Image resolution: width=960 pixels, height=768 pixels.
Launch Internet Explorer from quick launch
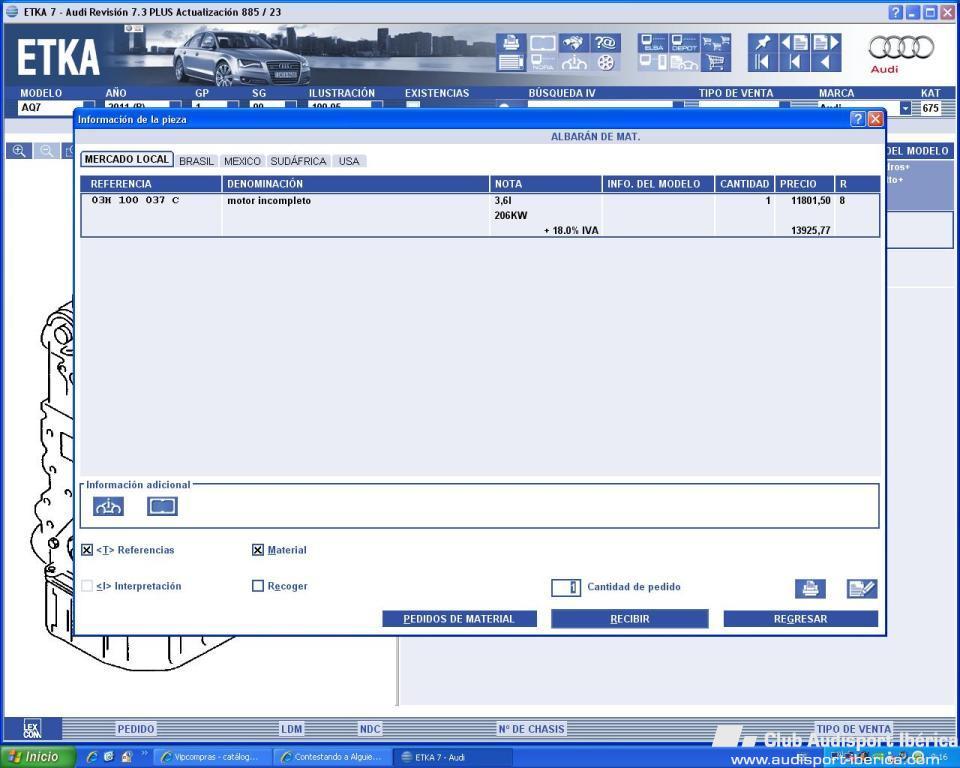pyautogui.click(x=91, y=757)
